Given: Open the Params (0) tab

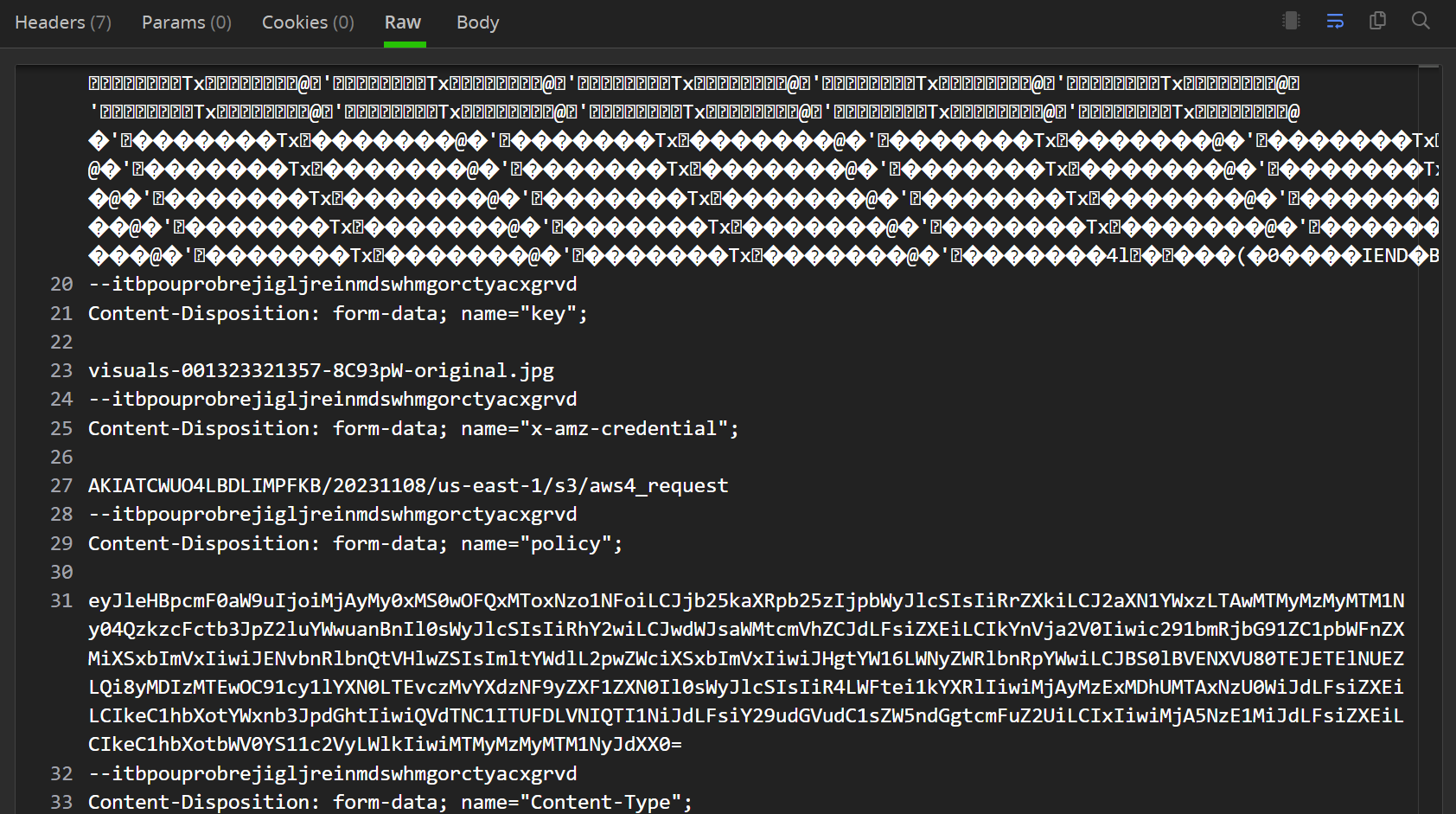Looking at the screenshot, I should pos(186,22).
